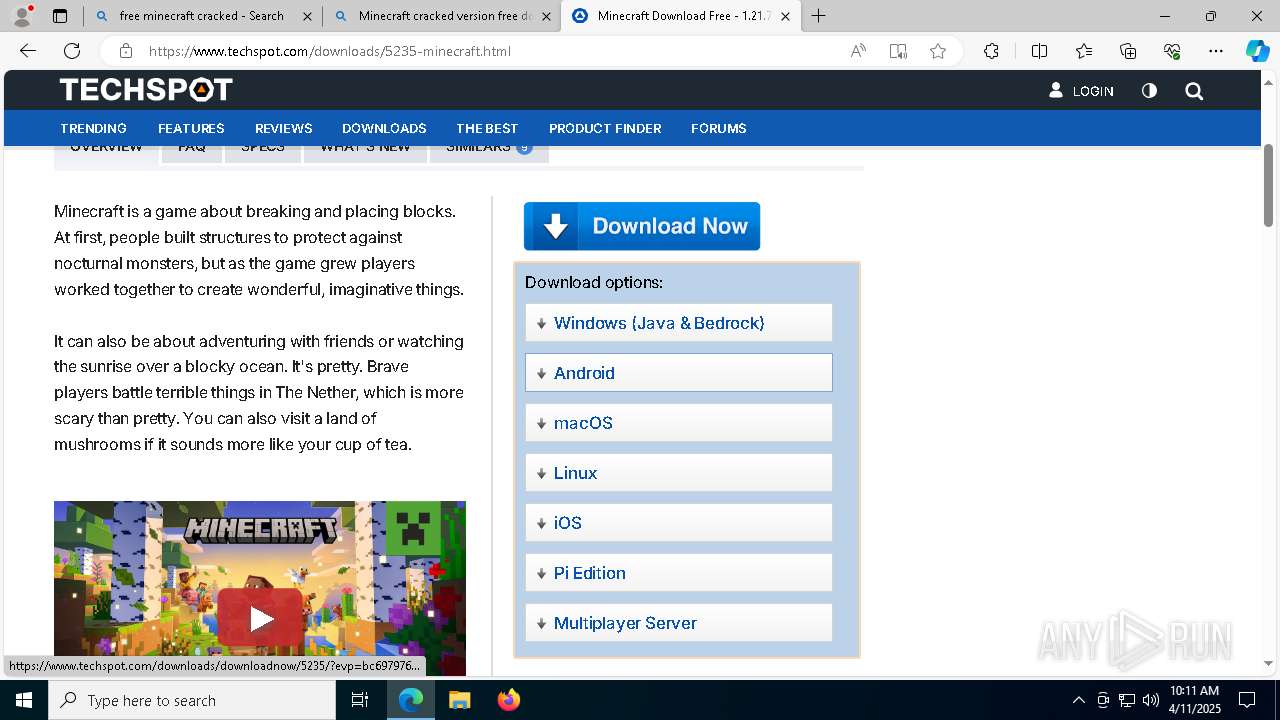Open THE BEST menu
This screenshot has width=1280, height=720.
[x=487, y=128]
